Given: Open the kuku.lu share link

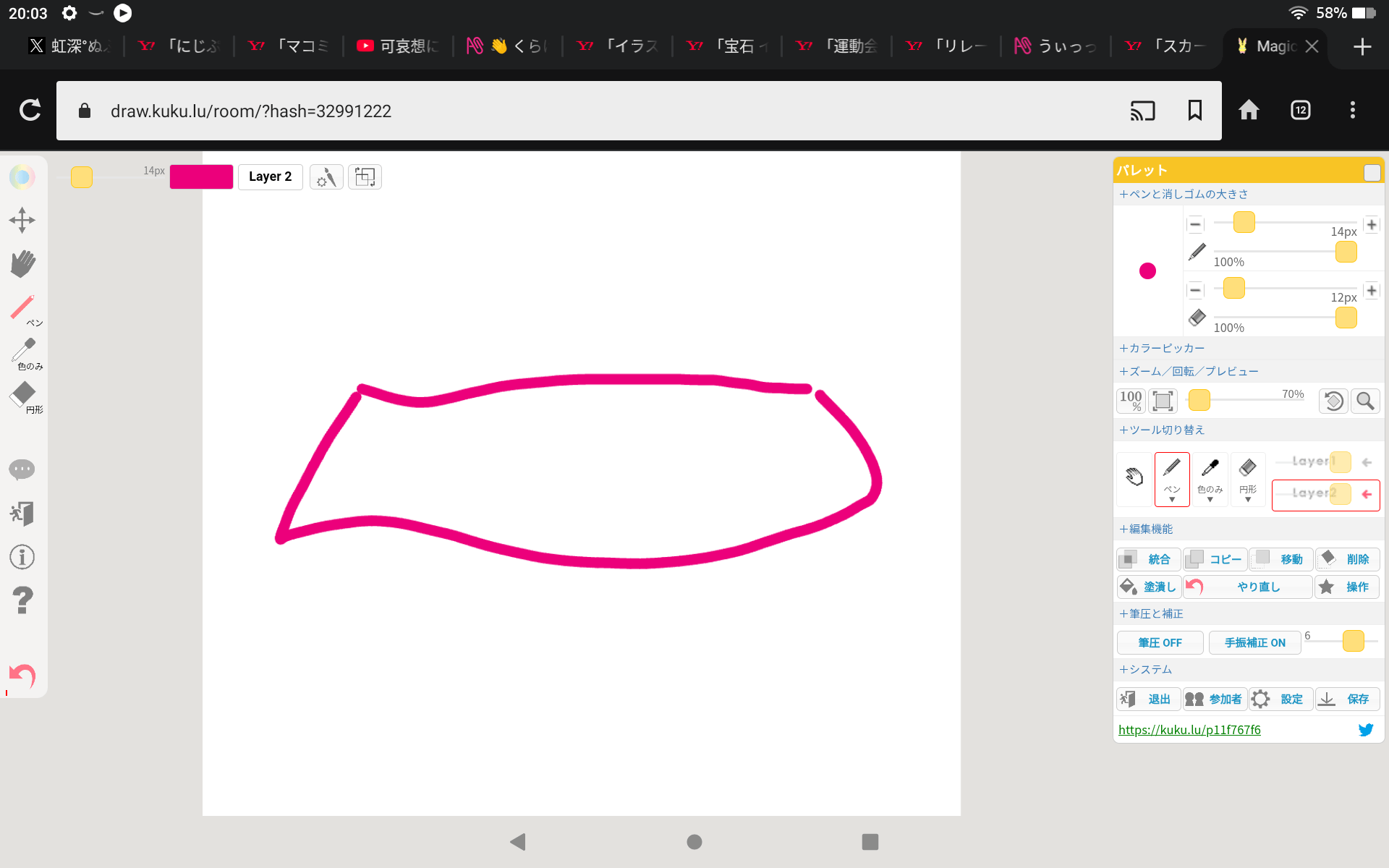Looking at the screenshot, I should 1189,730.
